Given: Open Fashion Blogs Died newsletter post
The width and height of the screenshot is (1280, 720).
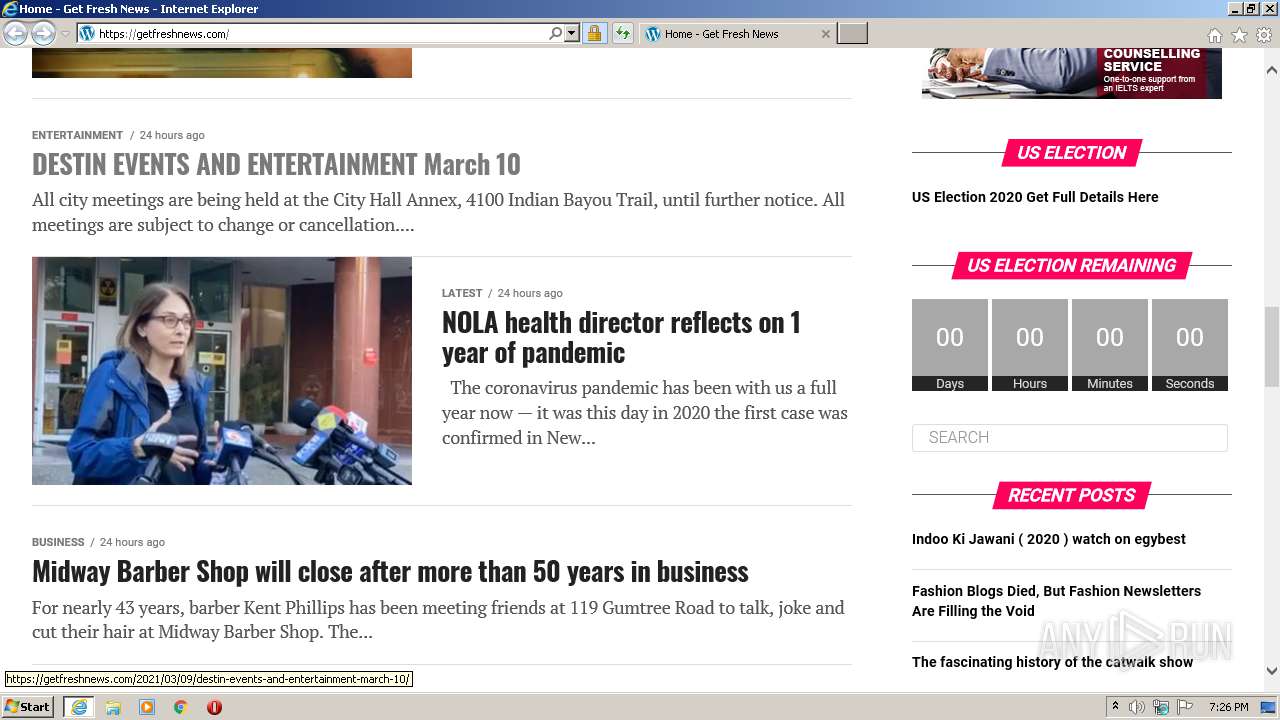Looking at the screenshot, I should coord(1056,601).
